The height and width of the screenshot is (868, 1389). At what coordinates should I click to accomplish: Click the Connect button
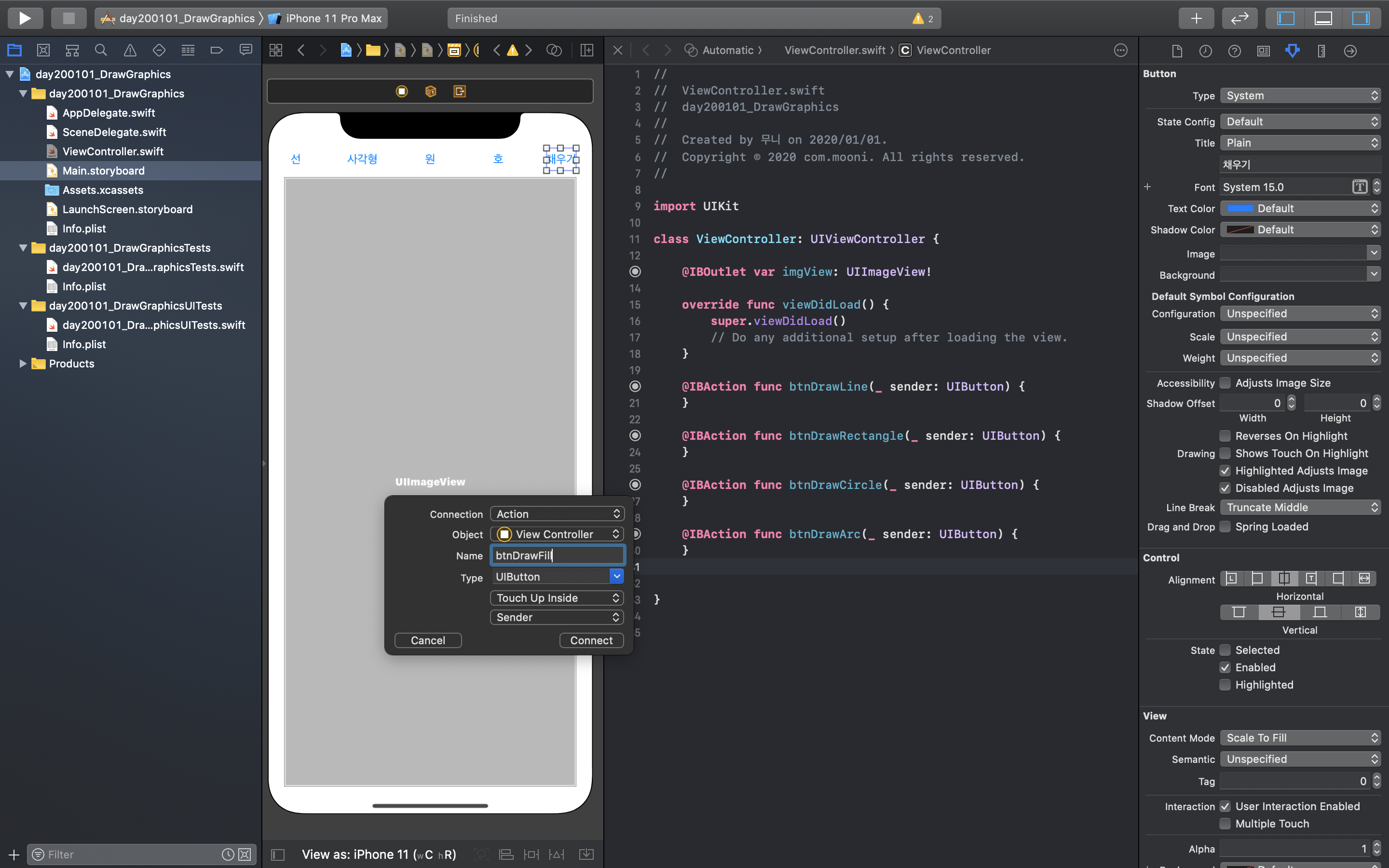591,640
